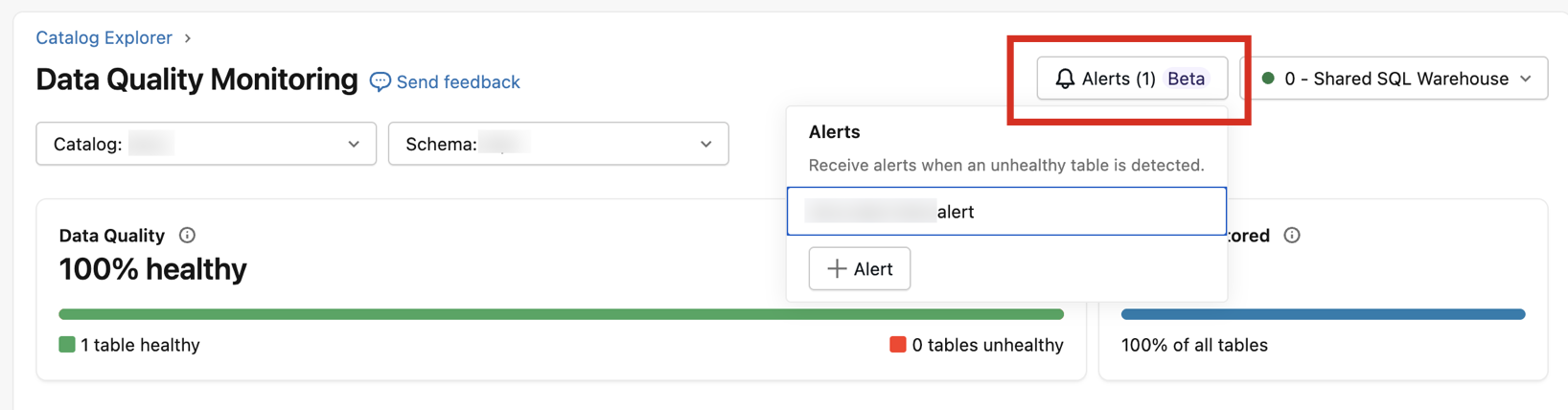Click the blue monitored tables bar
Viewport: 1568px width, 410px height.
coord(1323,314)
